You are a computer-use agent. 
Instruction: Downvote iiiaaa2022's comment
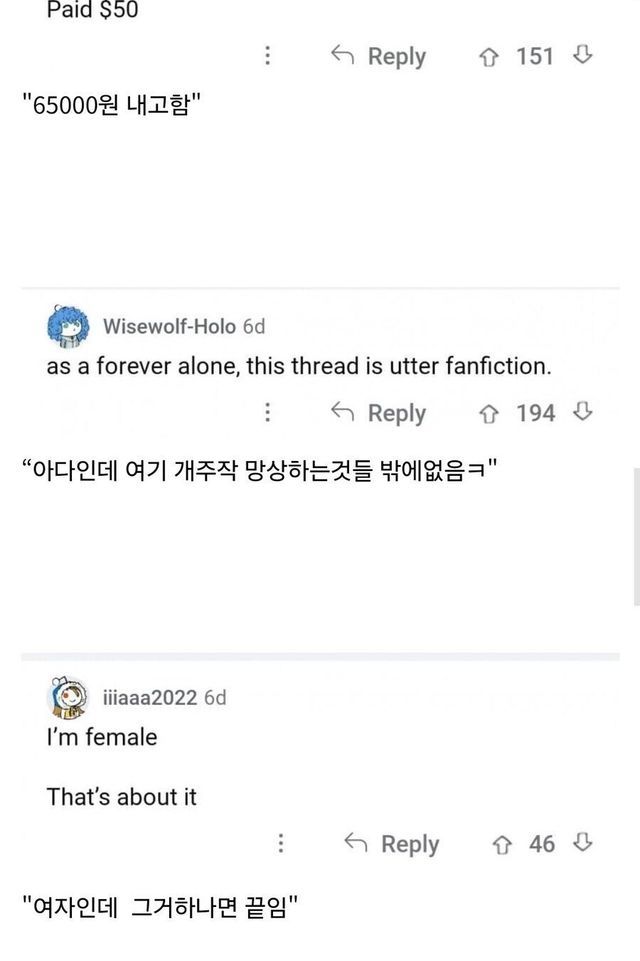pos(582,843)
